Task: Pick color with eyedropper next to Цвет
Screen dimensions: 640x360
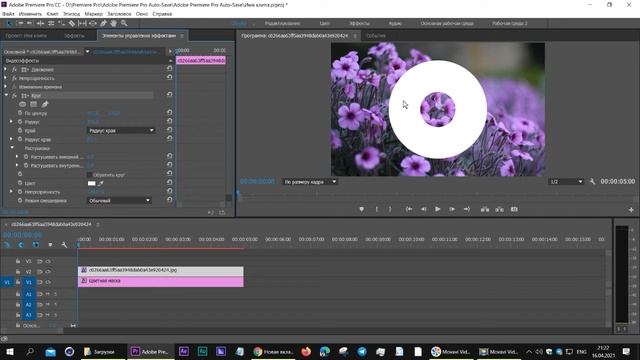Action: coord(100,183)
